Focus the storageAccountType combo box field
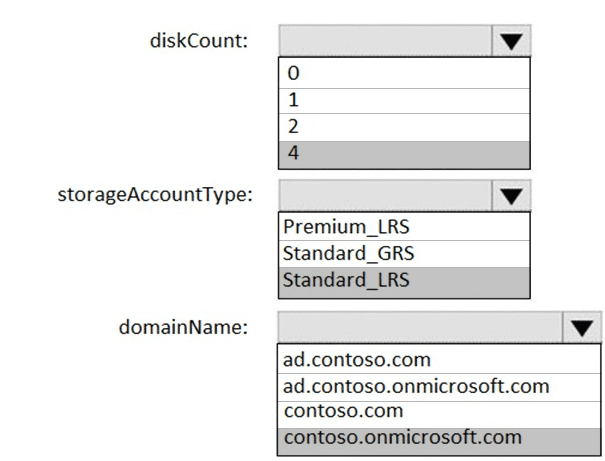The image size is (605, 461). point(386,194)
